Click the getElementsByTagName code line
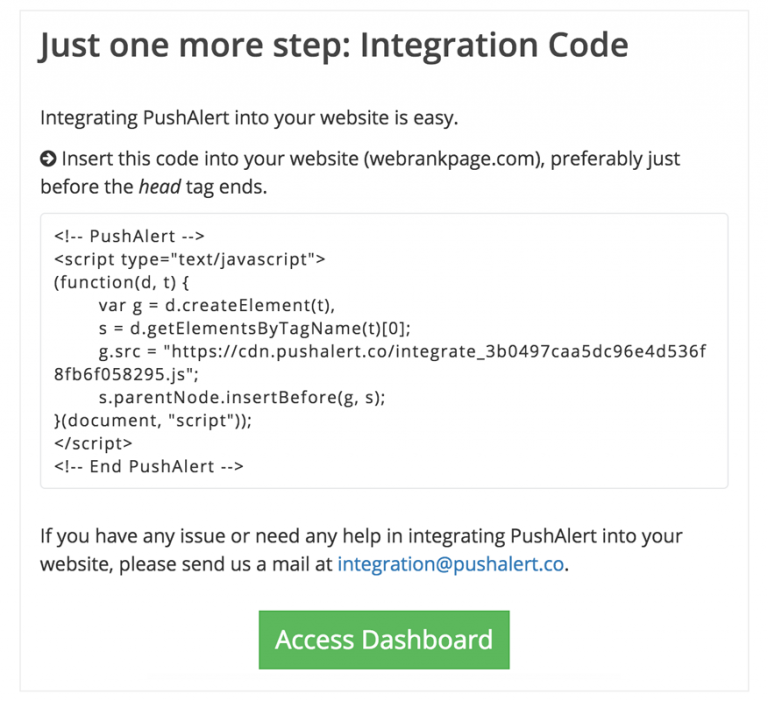The height and width of the screenshot is (701, 768). coord(255,328)
